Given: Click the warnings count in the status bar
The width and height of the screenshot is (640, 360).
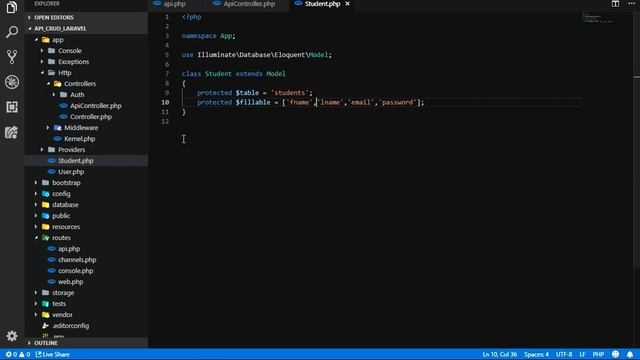Looking at the screenshot, I should (24, 354).
